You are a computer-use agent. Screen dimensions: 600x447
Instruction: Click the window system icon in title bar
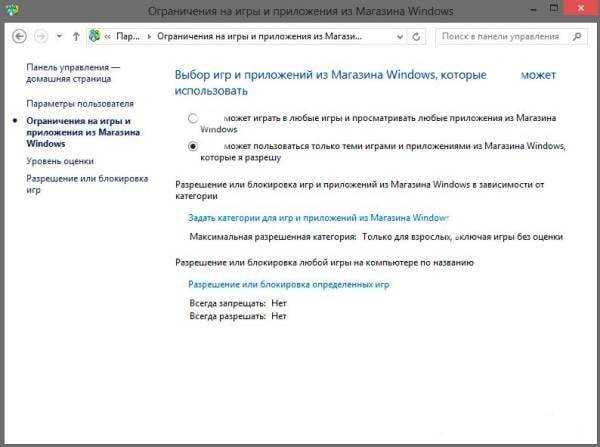[x=12, y=9]
